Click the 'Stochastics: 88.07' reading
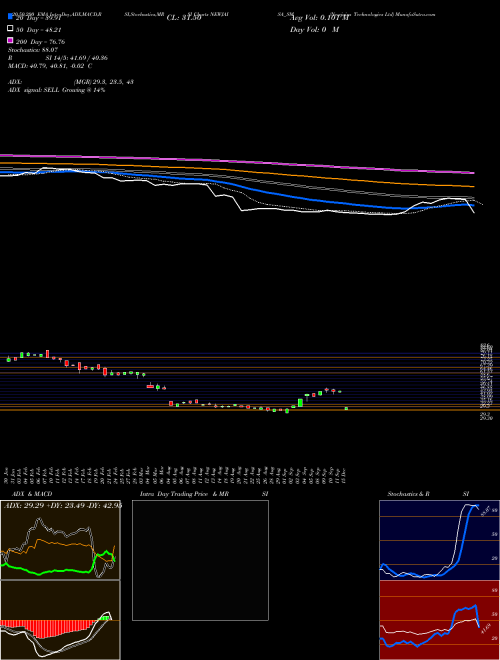 tap(33, 50)
